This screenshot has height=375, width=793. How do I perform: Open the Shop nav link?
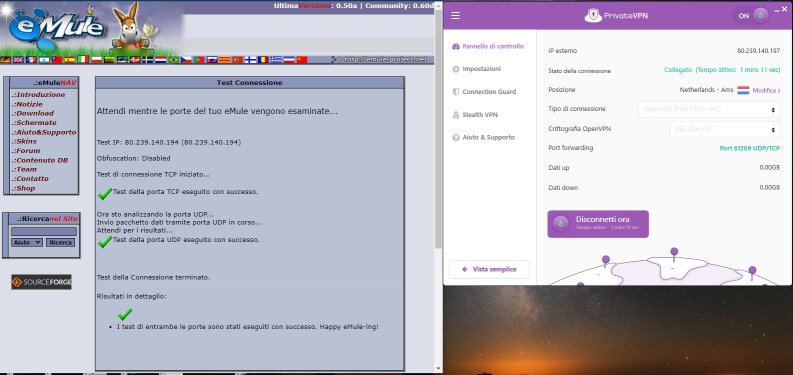[23, 188]
